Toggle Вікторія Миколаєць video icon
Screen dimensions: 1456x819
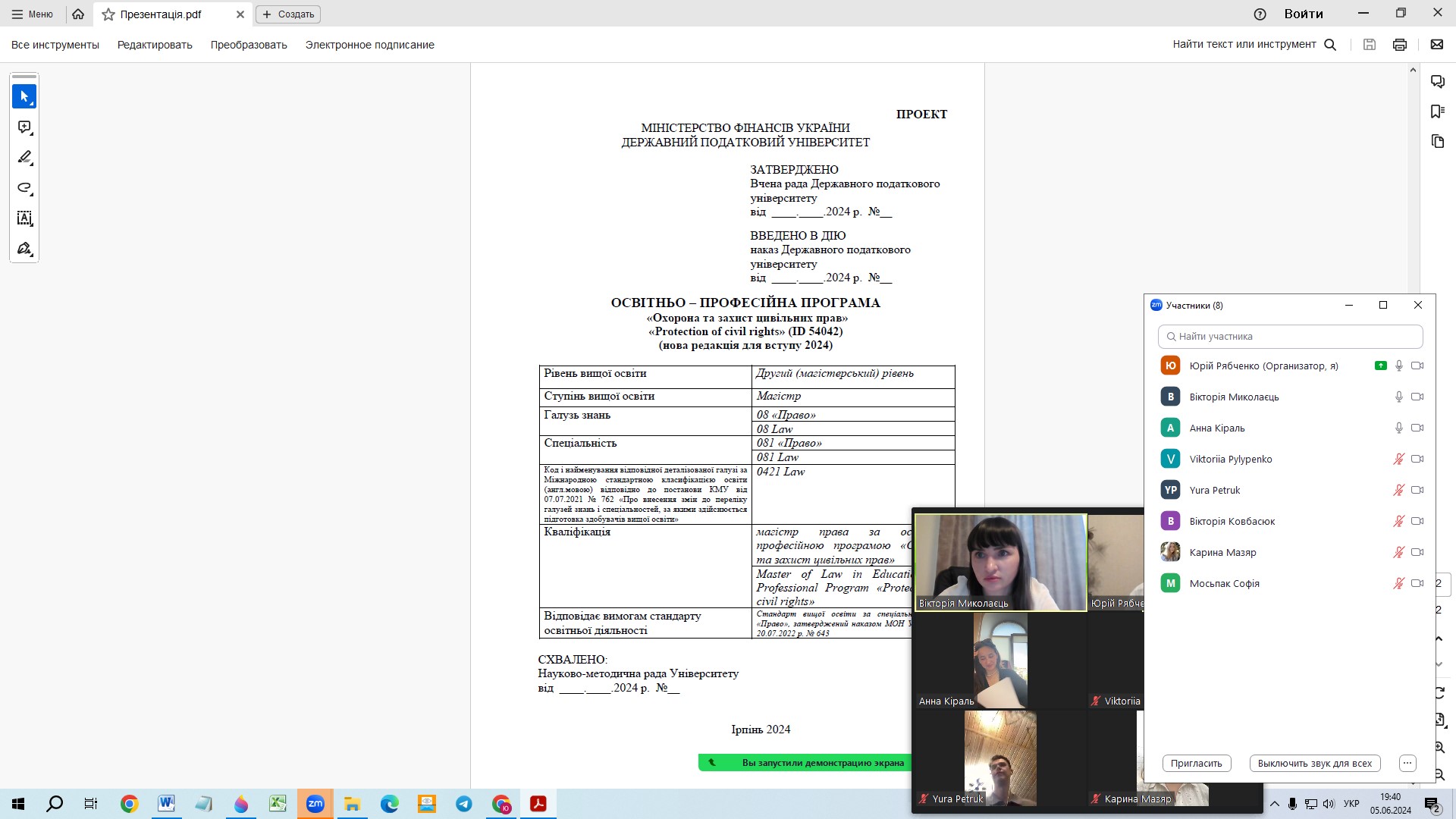pyautogui.click(x=1417, y=397)
